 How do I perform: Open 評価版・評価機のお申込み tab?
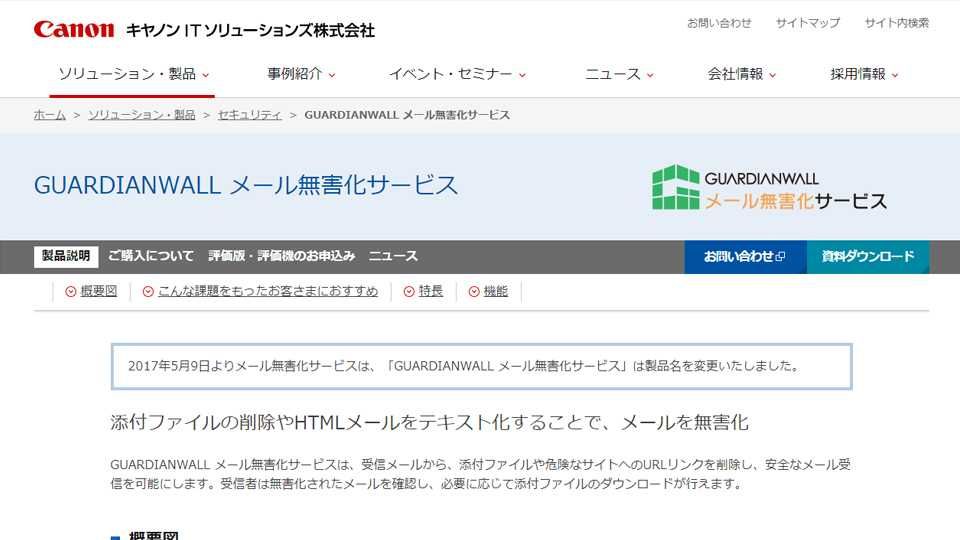pyautogui.click(x=281, y=256)
